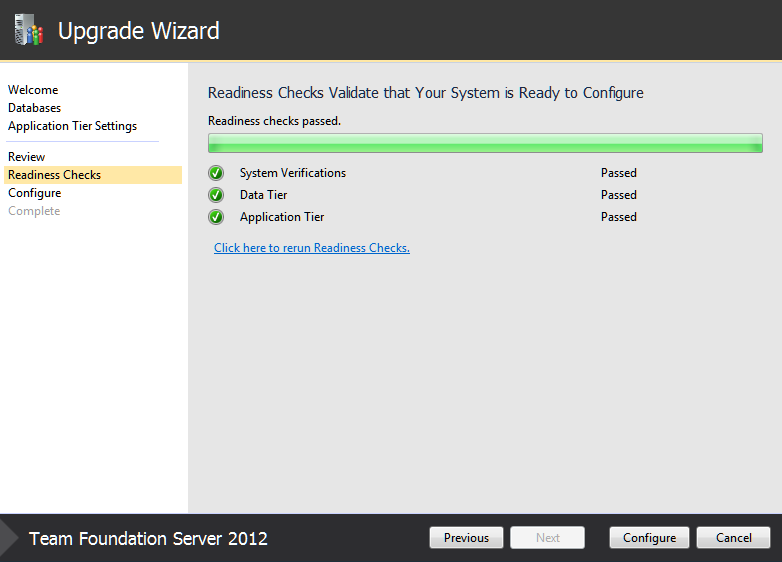Click the Team Foundation Server 2012 footer text
This screenshot has width=782, height=562.
coord(148,539)
